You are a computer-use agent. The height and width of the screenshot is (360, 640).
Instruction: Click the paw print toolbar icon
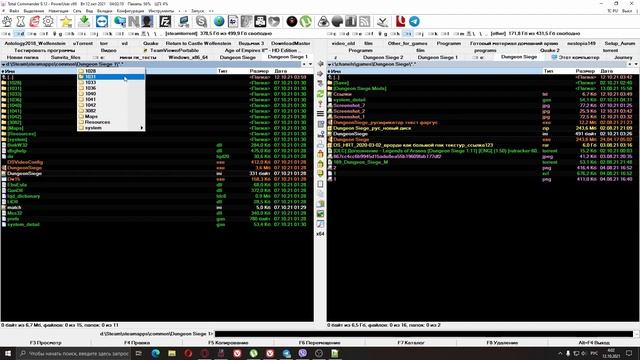7,22
